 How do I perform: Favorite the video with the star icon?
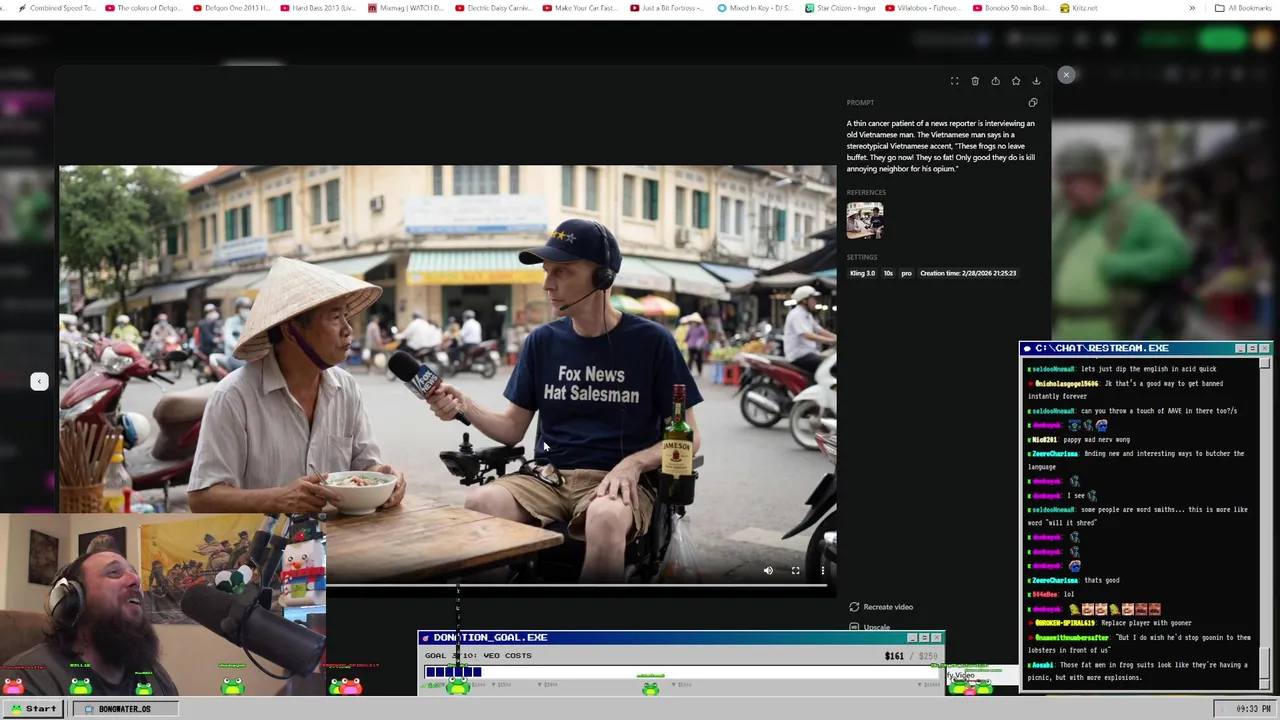point(1016,81)
